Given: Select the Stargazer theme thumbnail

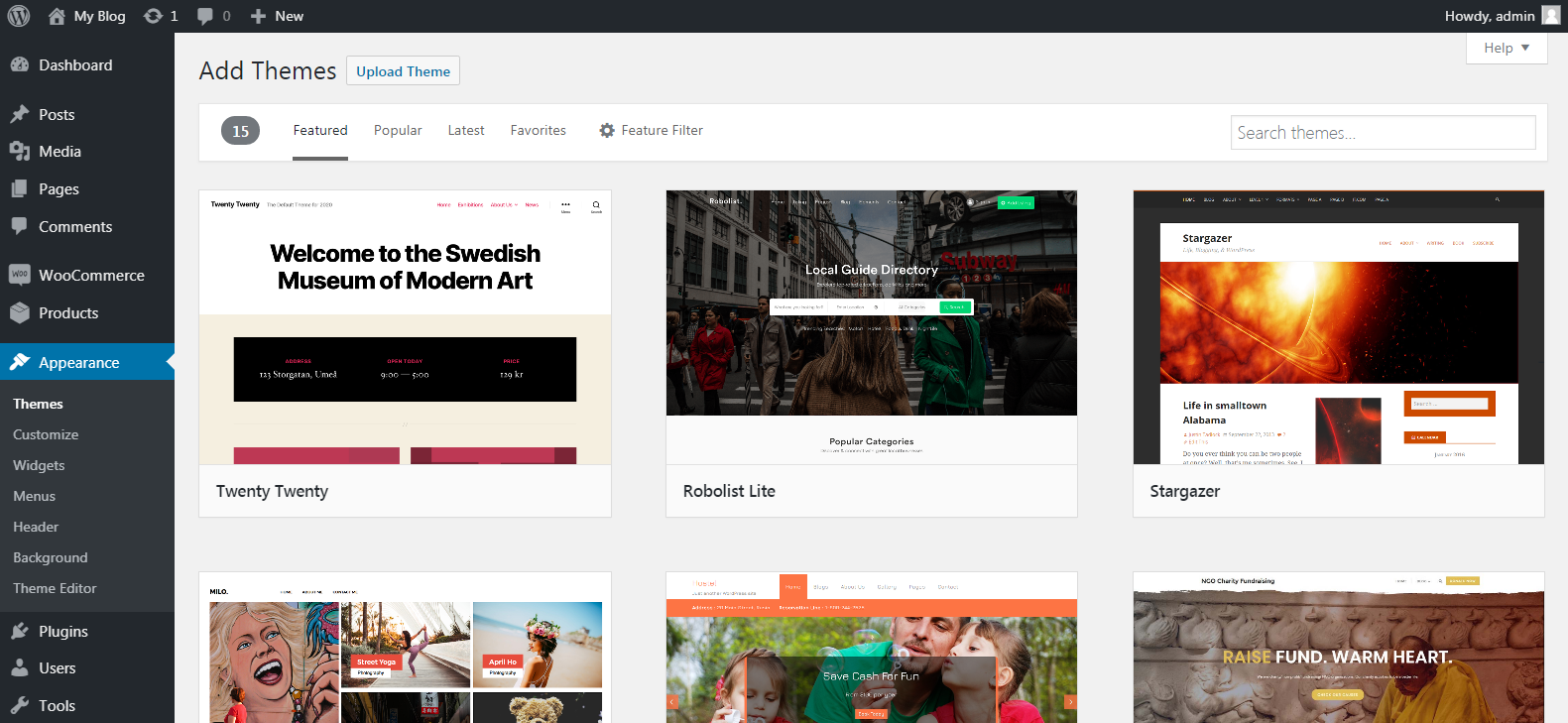Looking at the screenshot, I should pos(1339,327).
